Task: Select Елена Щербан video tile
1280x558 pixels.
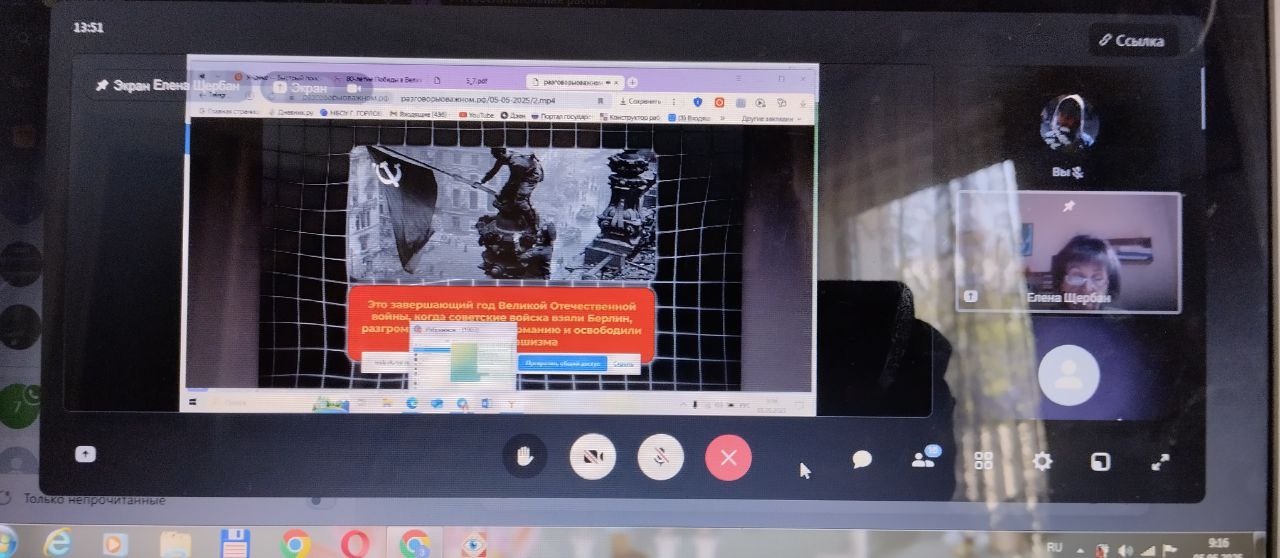Action: [1068, 252]
